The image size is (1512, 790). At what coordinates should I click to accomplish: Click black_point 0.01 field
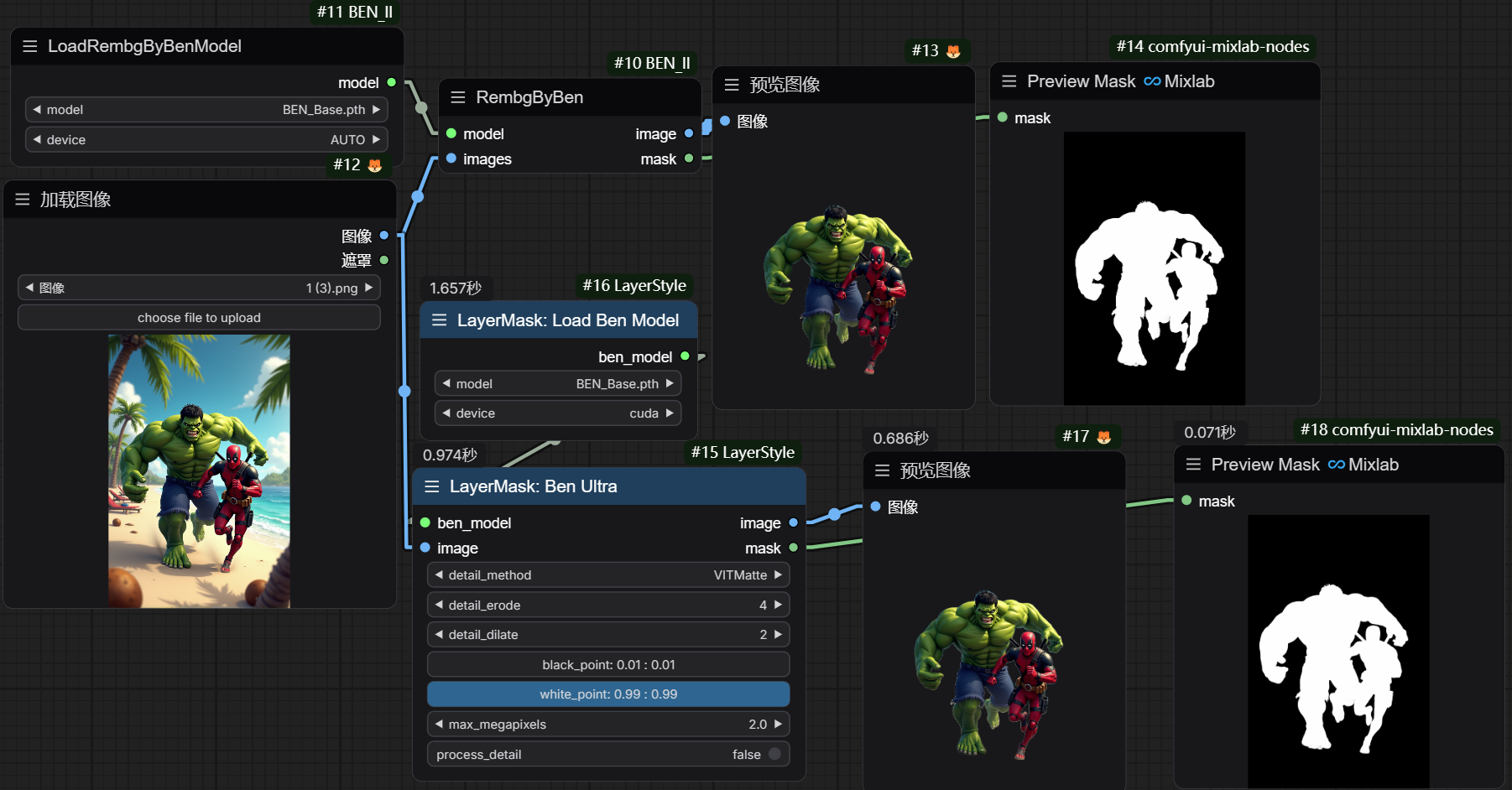click(608, 665)
